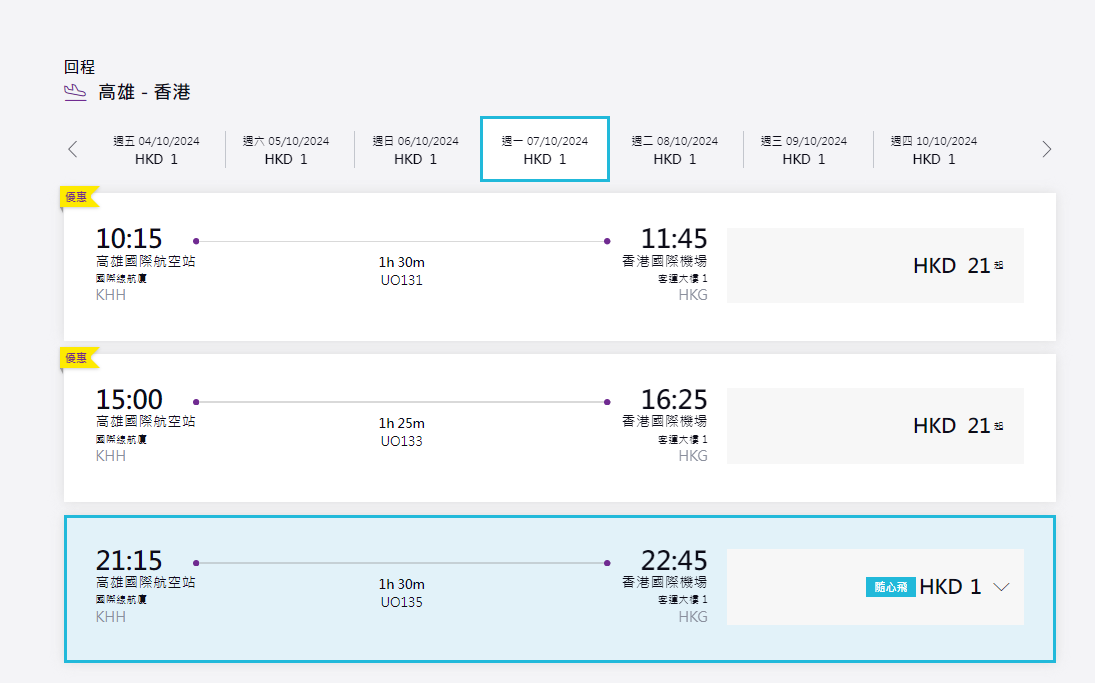1095x683 pixels.
Task: Open the 週三 09/10/2024 date tab
Action: (804, 150)
